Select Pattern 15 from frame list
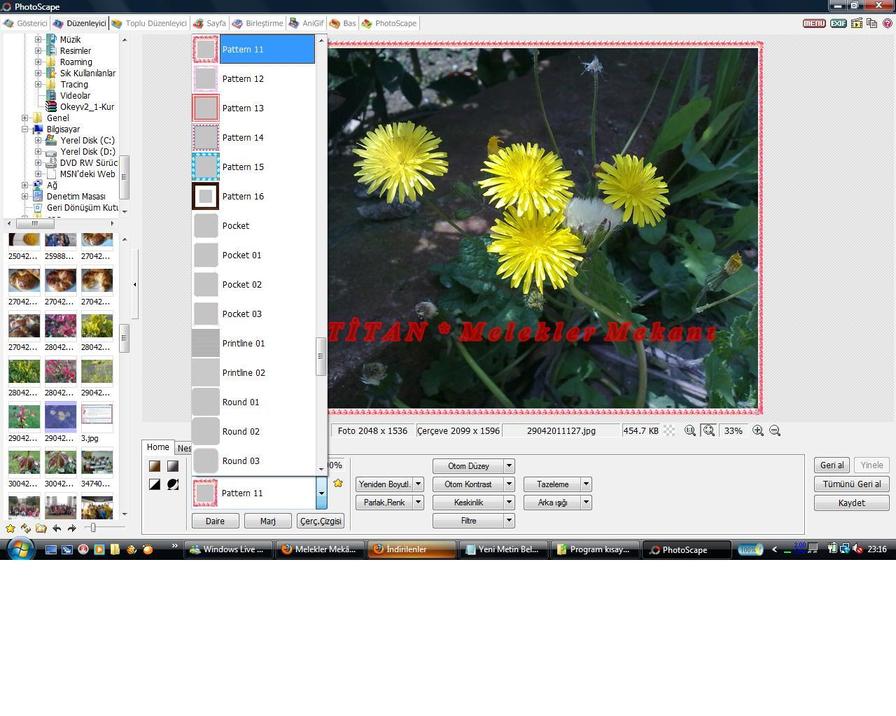Image resolution: width=896 pixels, height=716 pixels. [x=243, y=167]
